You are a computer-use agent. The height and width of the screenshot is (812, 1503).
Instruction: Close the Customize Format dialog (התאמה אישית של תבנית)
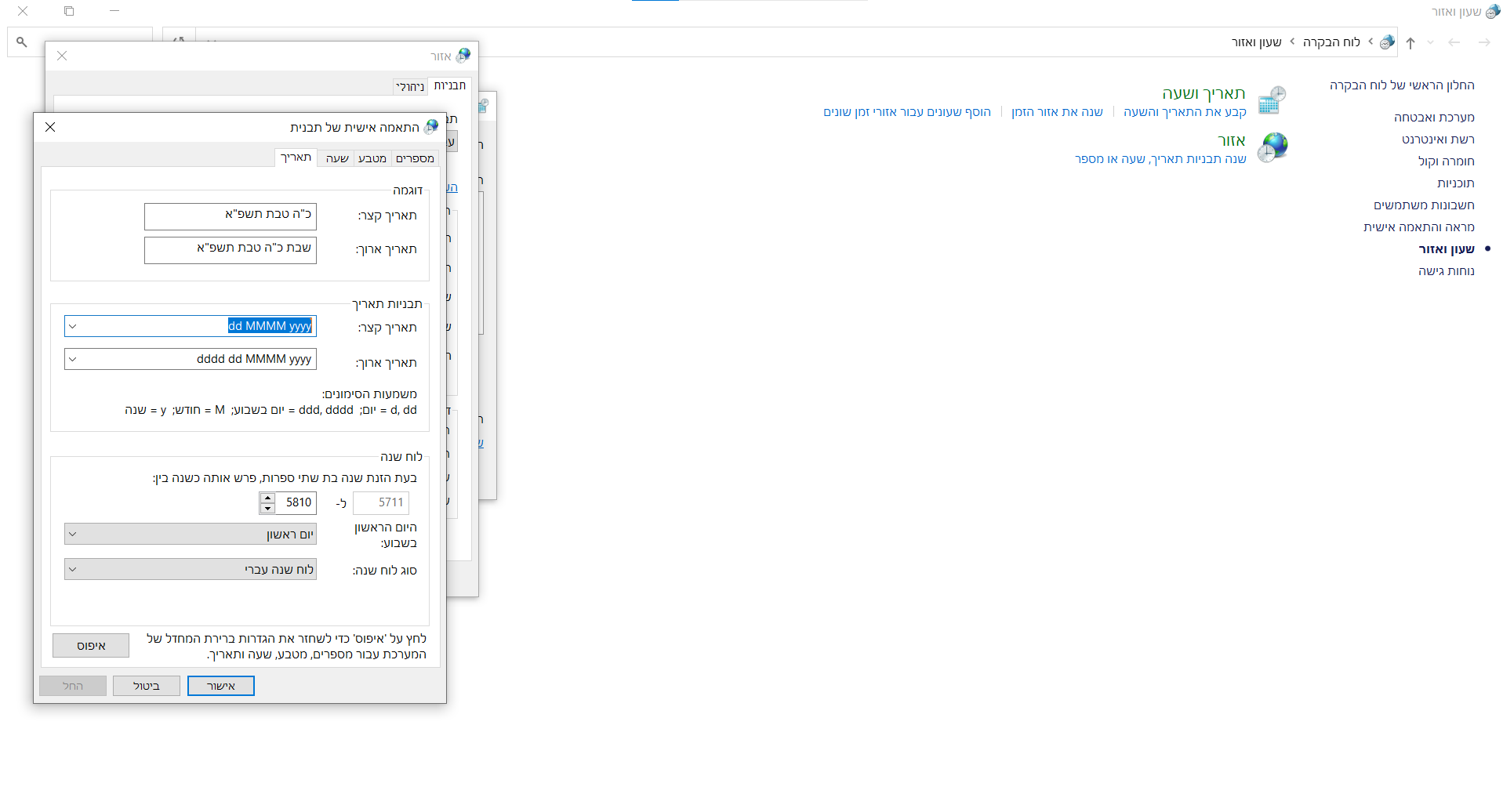50,127
